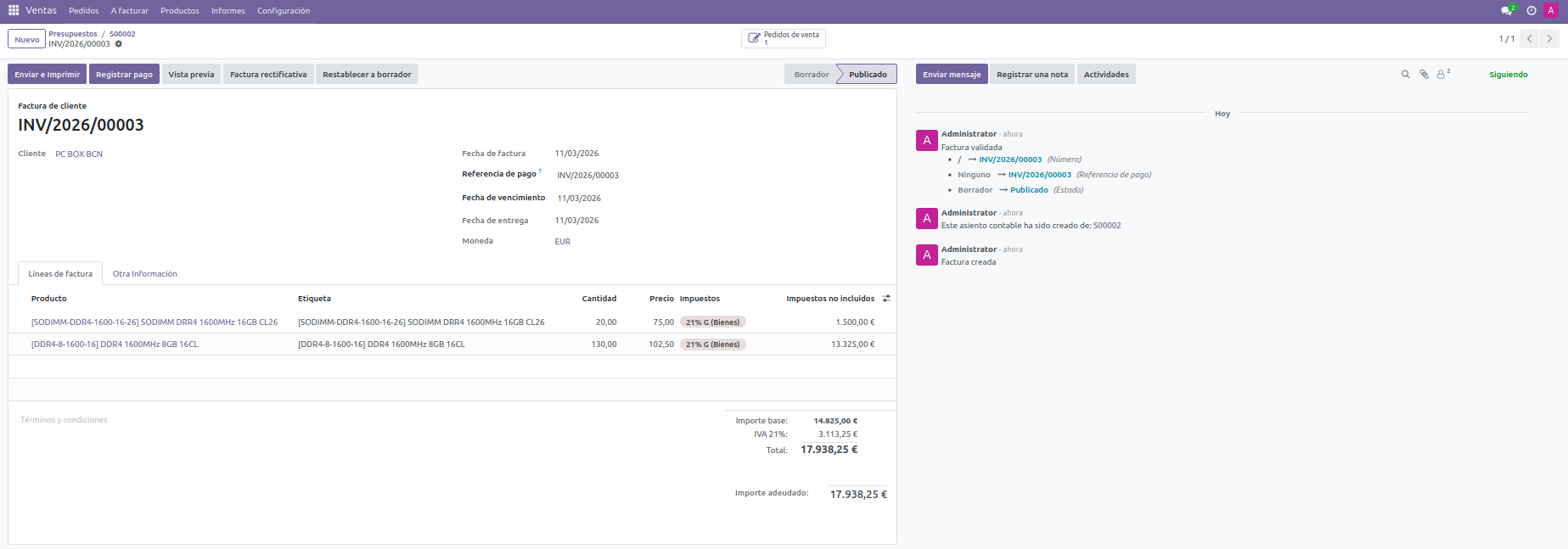Open the clock activities icon in the top bar
The image size is (1568, 549).
(1531, 11)
